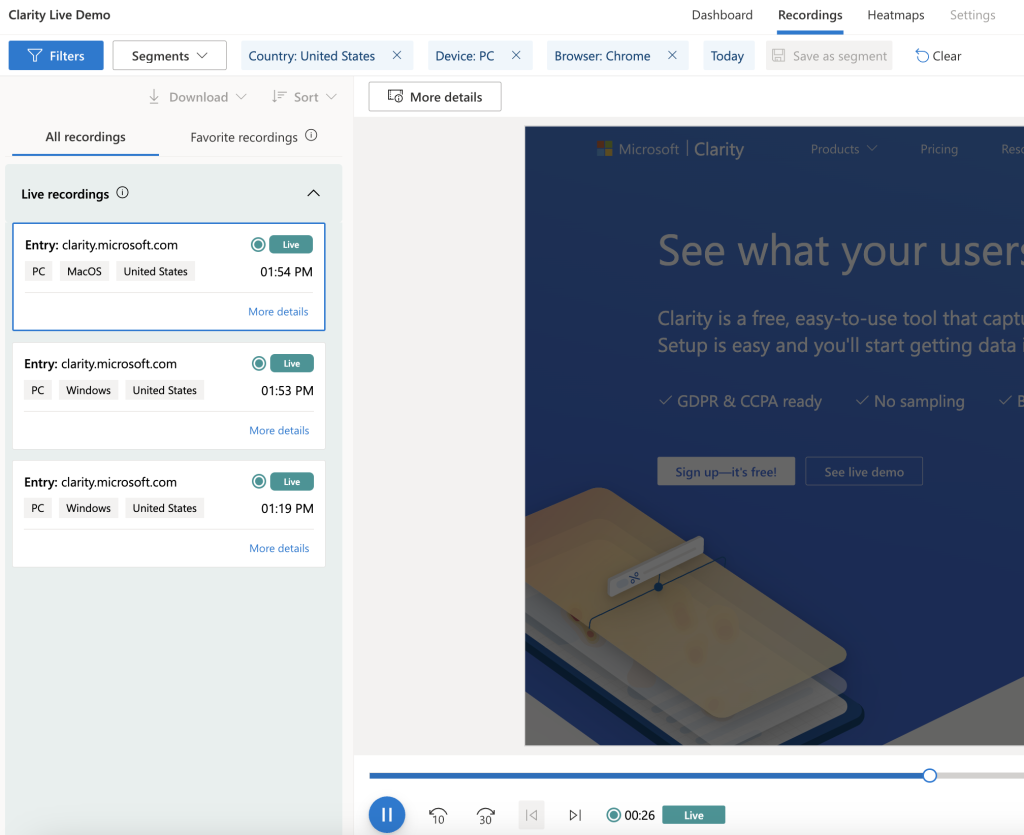Open the Sort dropdown

pos(304,97)
